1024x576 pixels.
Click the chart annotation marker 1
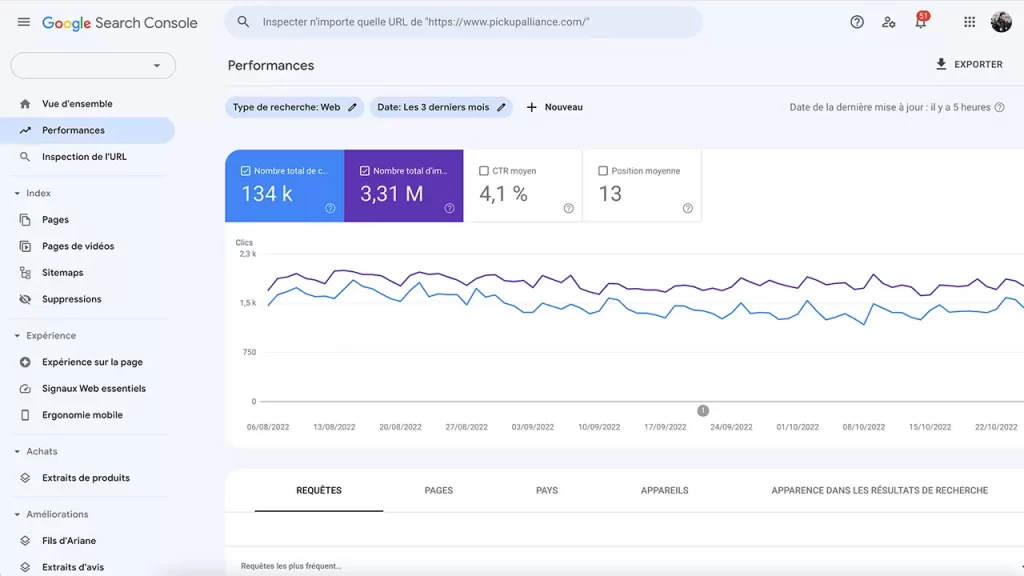click(703, 411)
